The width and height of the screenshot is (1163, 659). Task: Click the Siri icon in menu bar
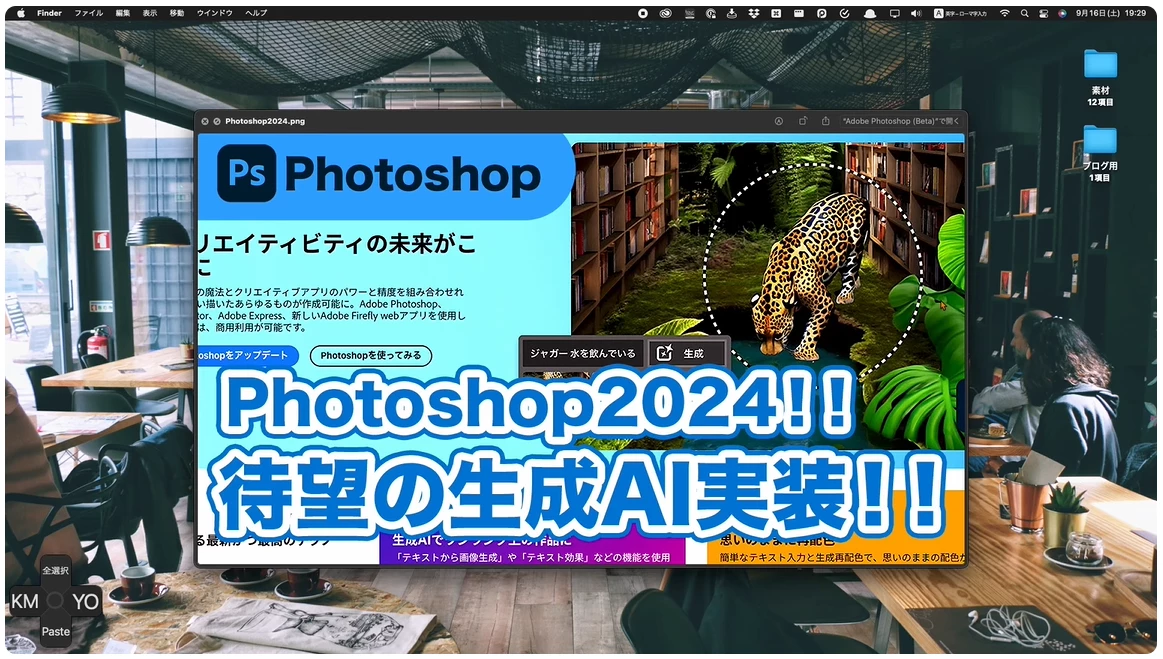1062,13
